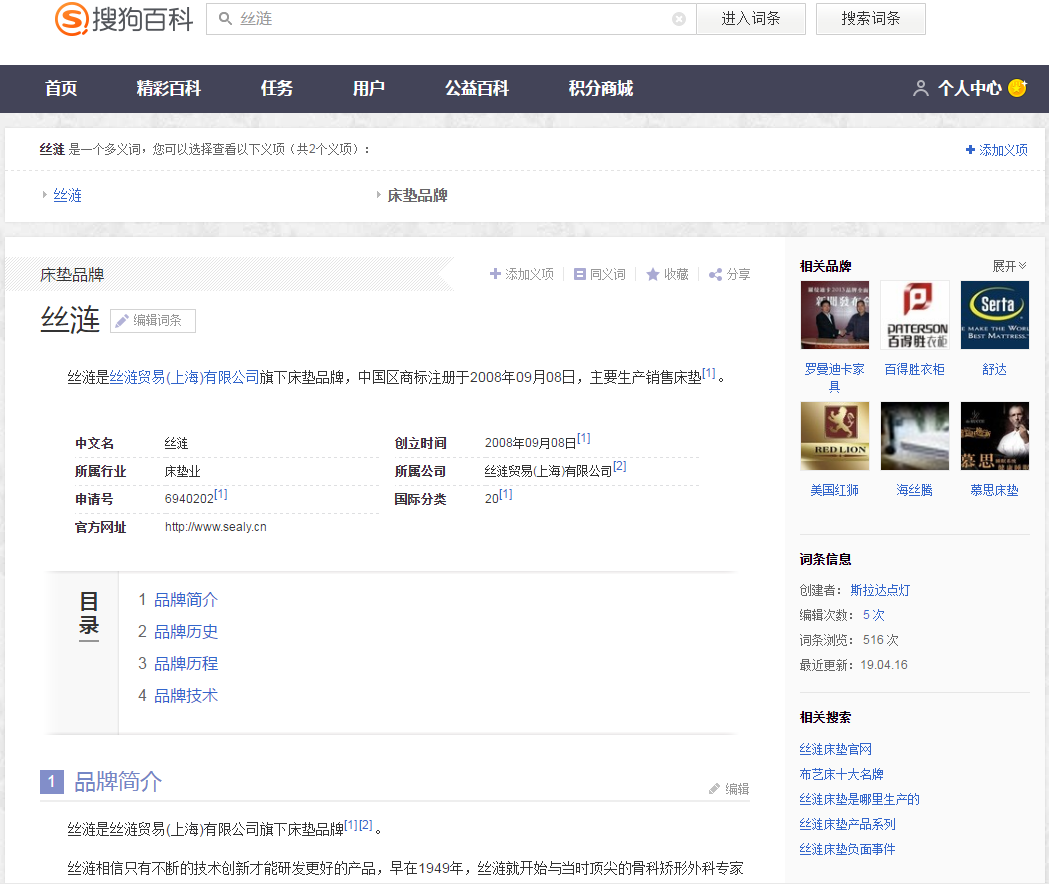The image size is (1049, 888).
Task: Select the 床垫品牌 disambiguation item
Action: [417, 195]
